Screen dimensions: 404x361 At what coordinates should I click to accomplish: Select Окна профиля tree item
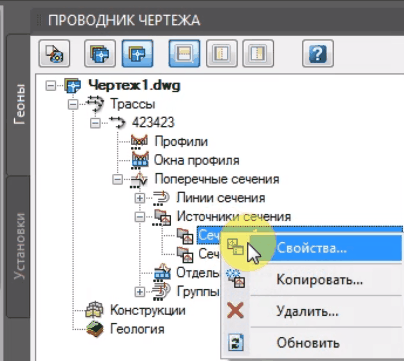[197, 160]
